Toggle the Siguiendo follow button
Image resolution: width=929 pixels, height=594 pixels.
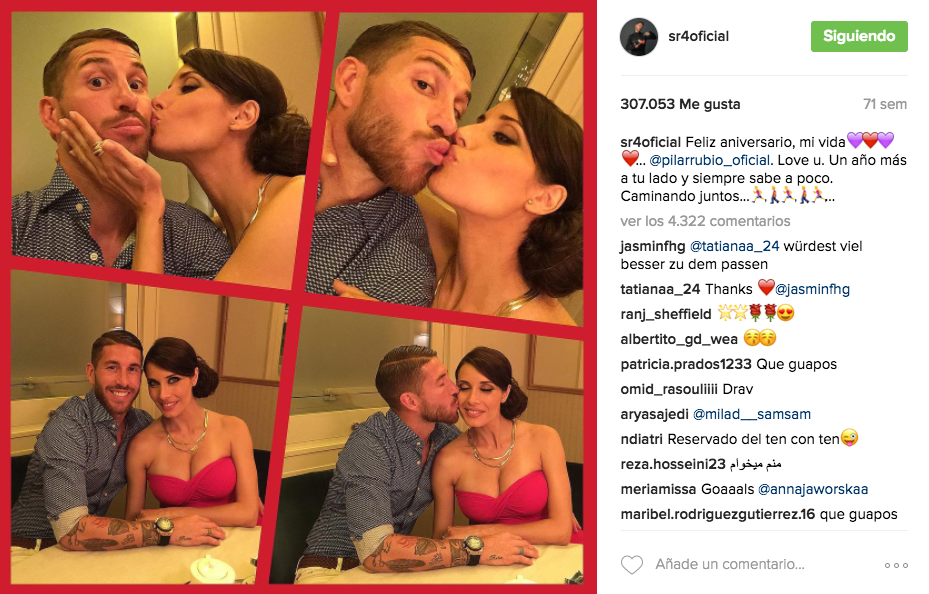pyautogui.click(x=859, y=36)
